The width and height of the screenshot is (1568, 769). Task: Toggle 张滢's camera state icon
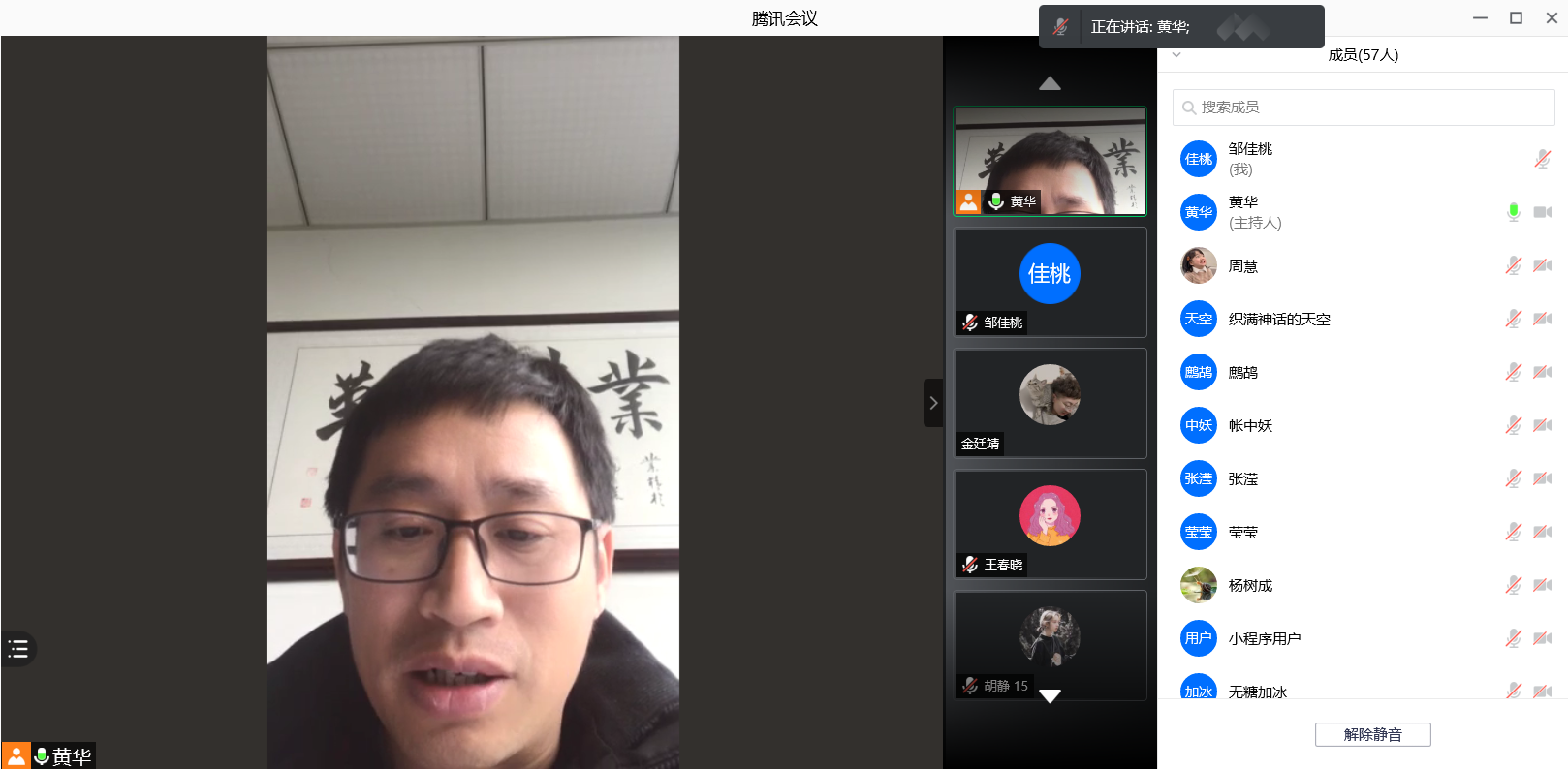tap(1543, 478)
